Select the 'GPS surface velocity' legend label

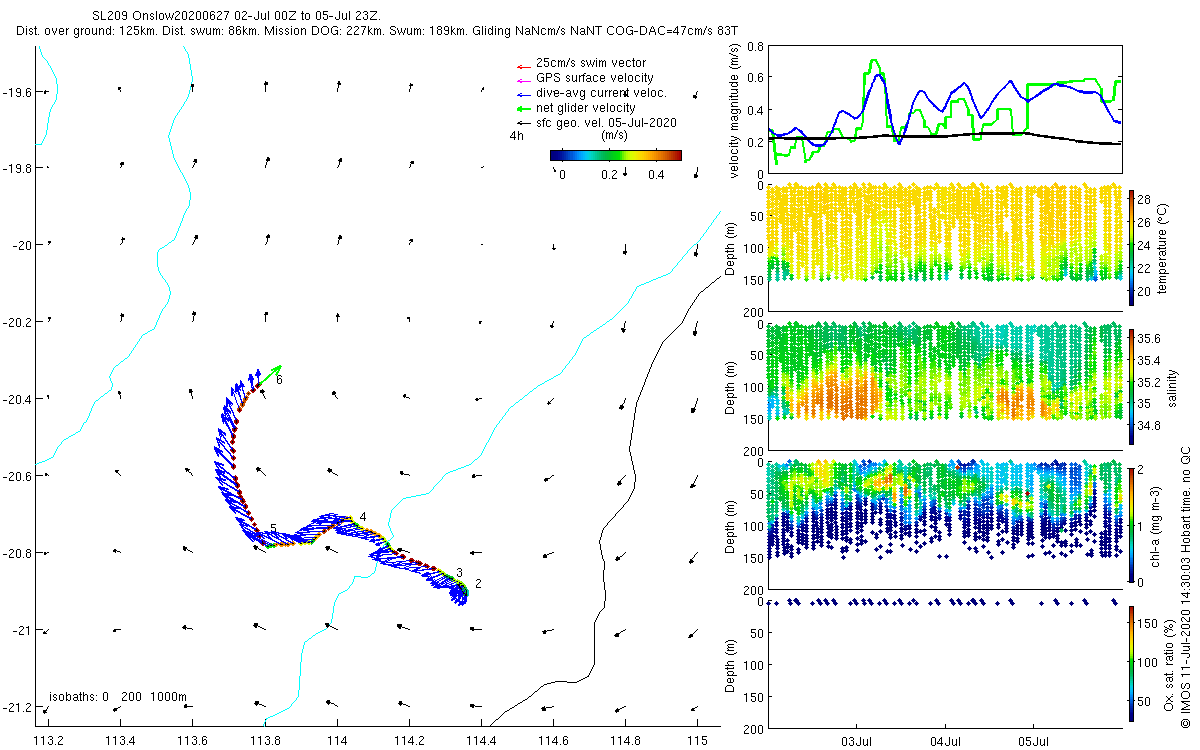[595, 78]
